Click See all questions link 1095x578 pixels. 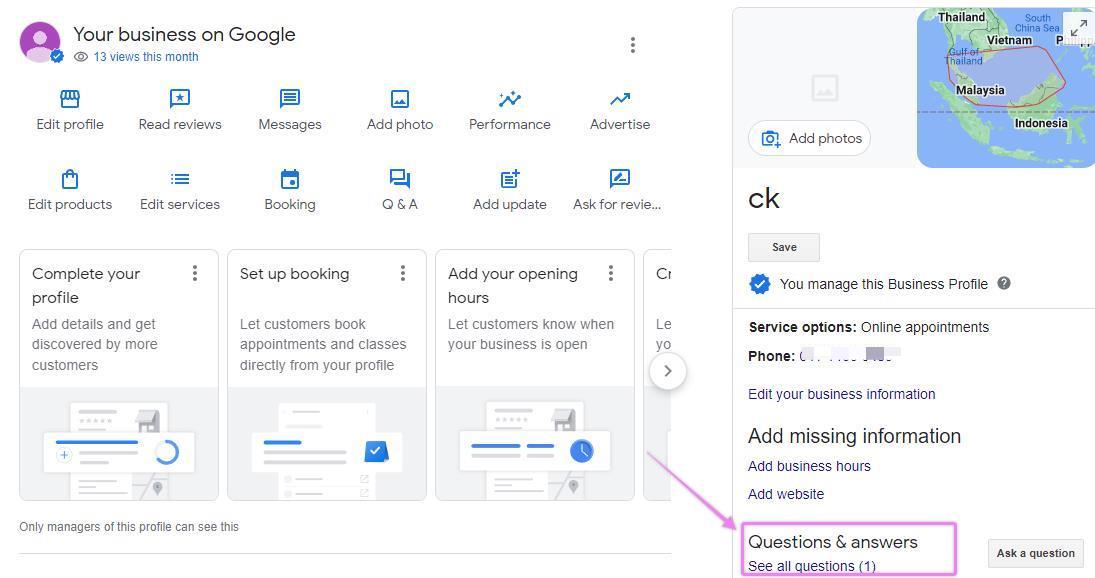pos(811,566)
